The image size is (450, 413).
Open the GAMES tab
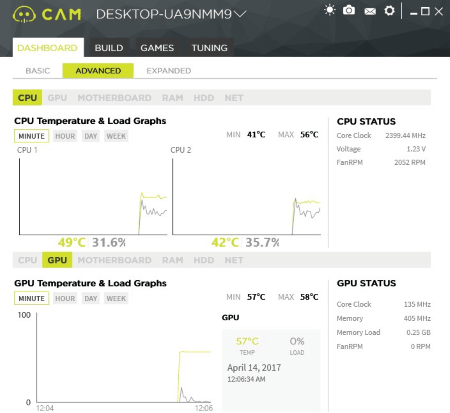[157, 48]
